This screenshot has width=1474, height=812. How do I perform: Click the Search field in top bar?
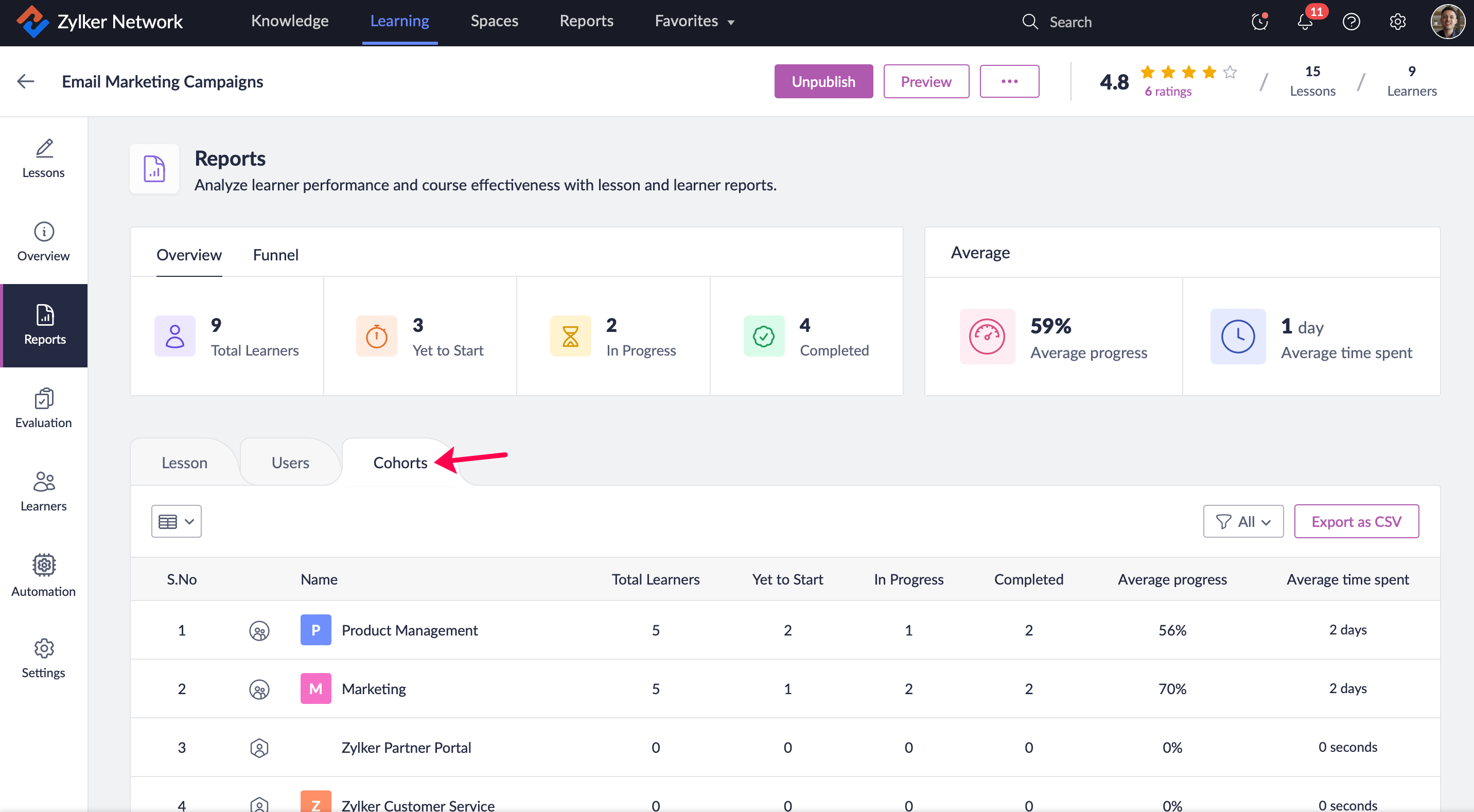coord(1070,22)
